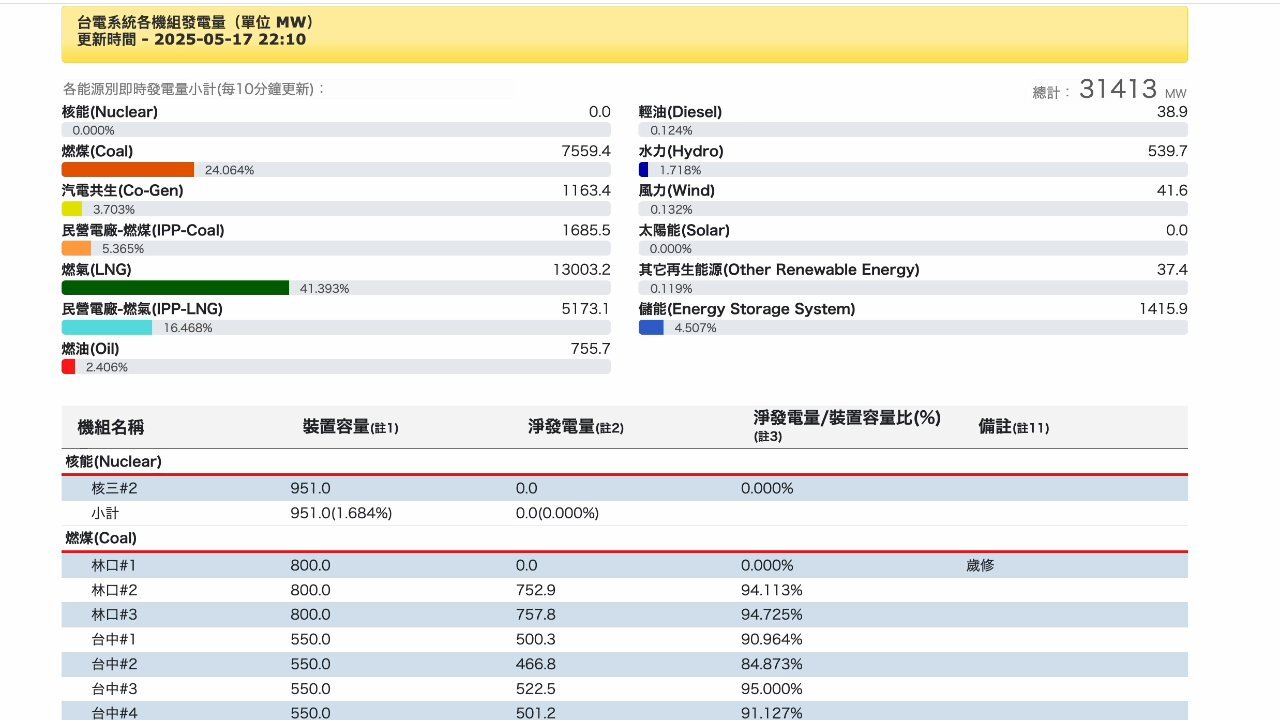Click the 林口#2 unit name
Image resolution: width=1280 pixels, height=720 pixels.
(x=114, y=590)
